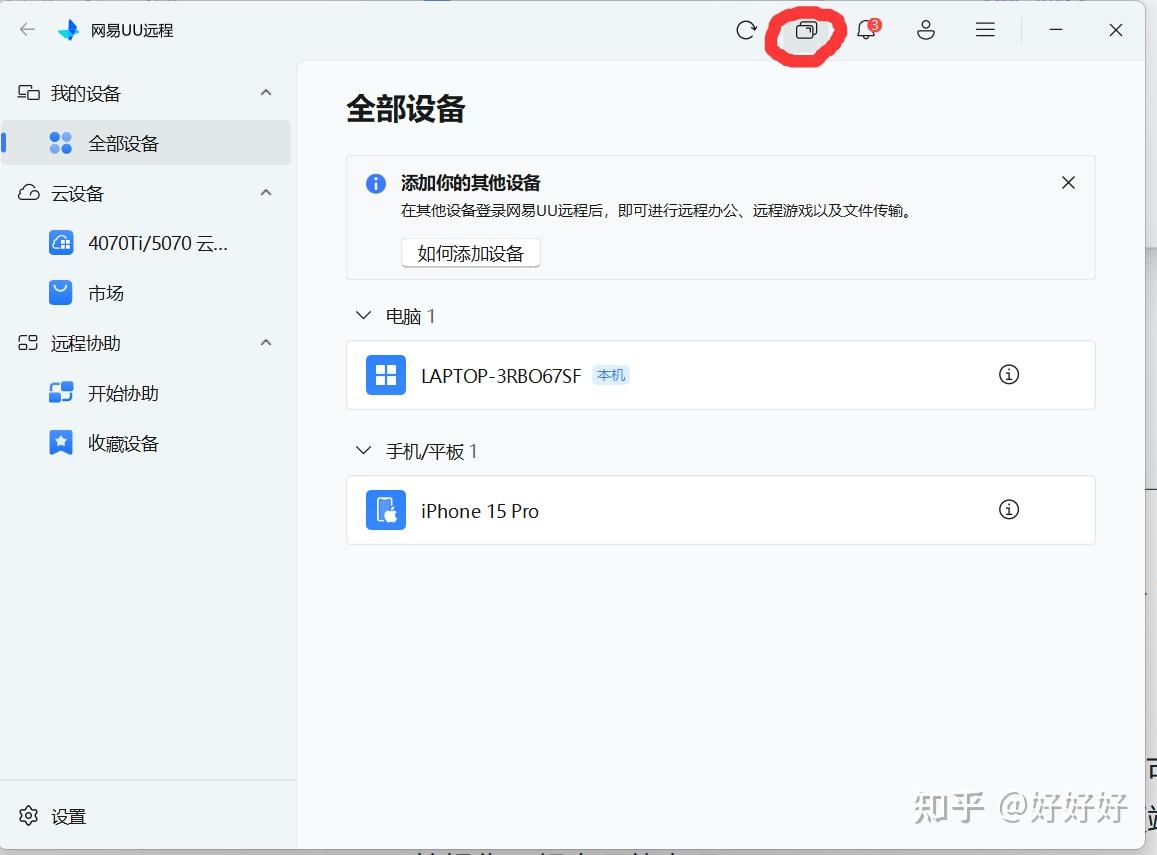The width and height of the screenshot is (1157, 855).
Task: Click the NetEase UU Remote logo
Action: tap(68, 30)
